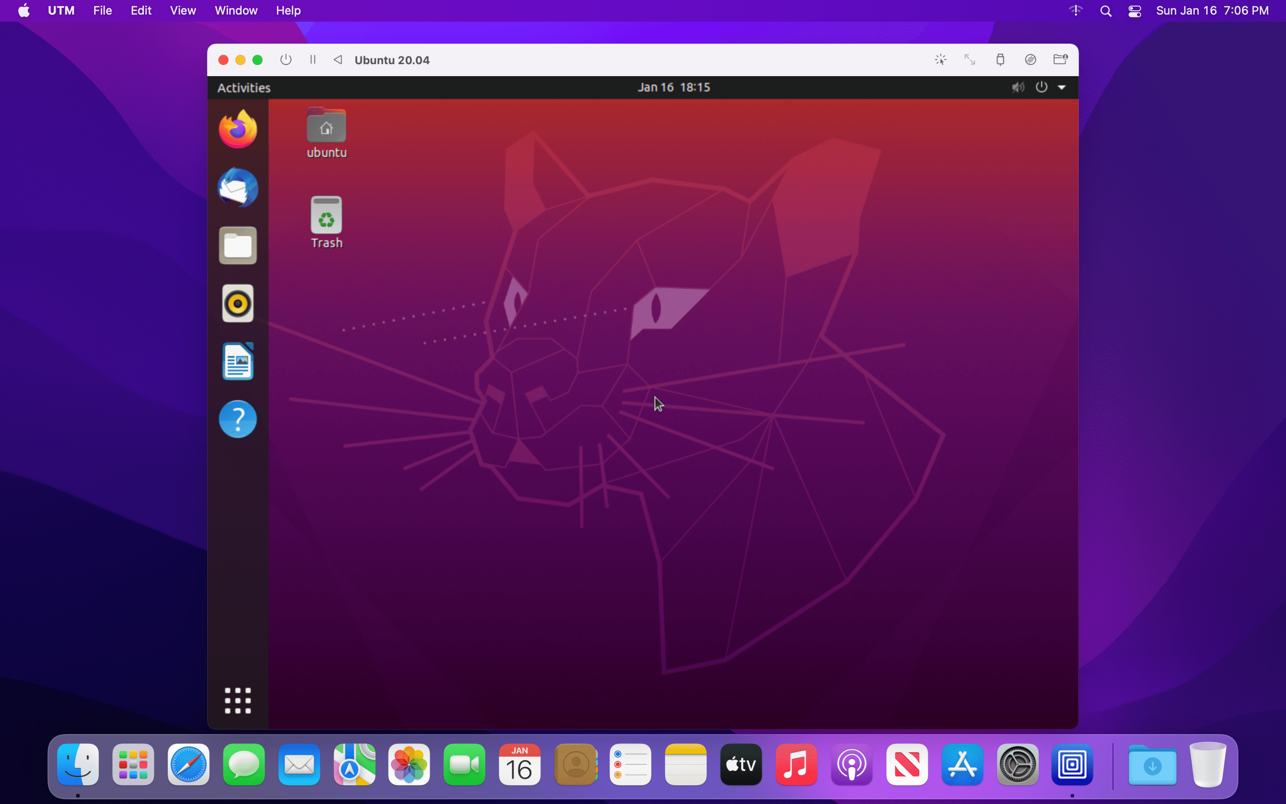This screenshot has height=804, width=1286.
Task: Restart the VM with the UTM triangle button
Action: [x=338, y=60]
